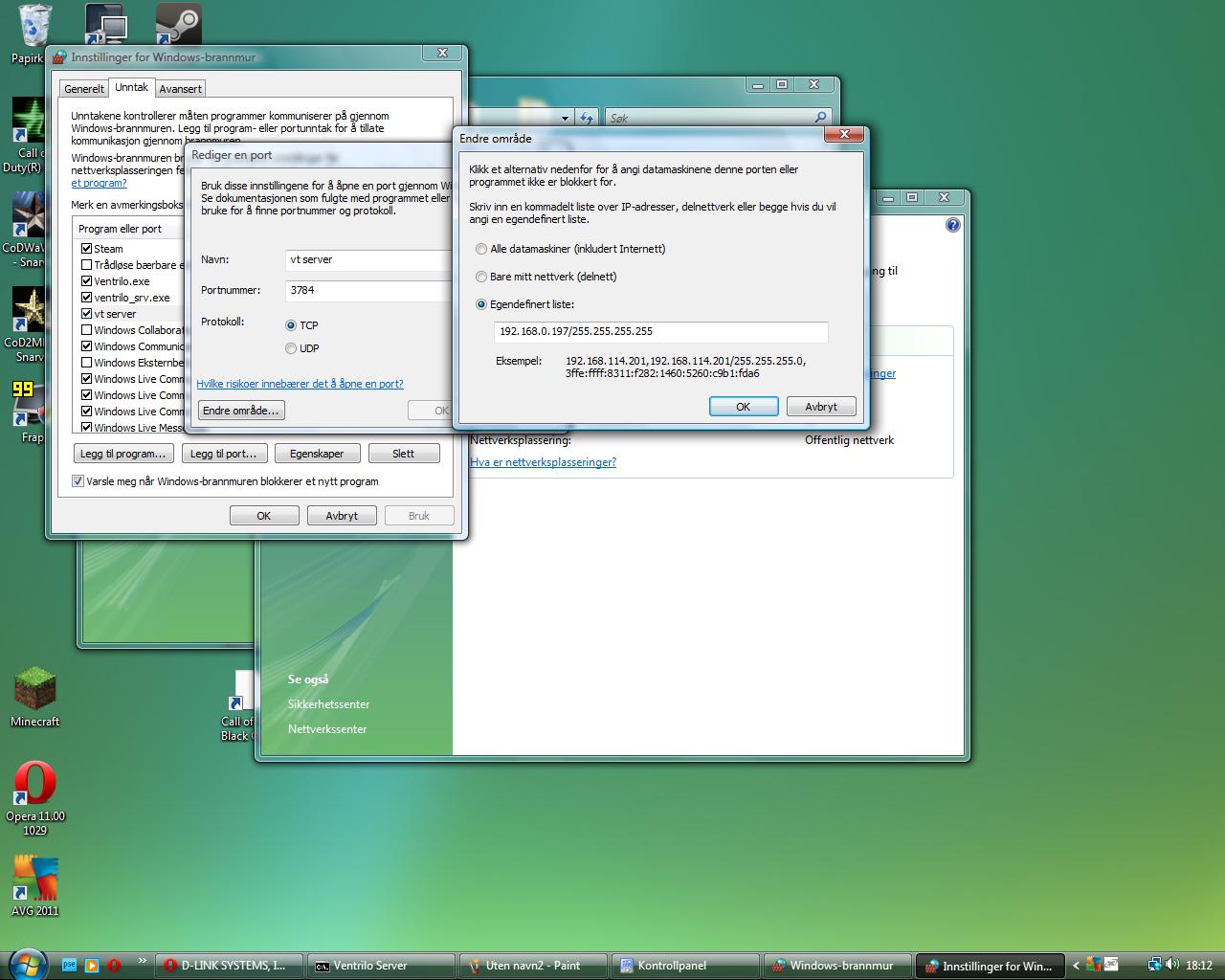Open the Nettverkssenter link
The image size is (1225, 980).
327,729
